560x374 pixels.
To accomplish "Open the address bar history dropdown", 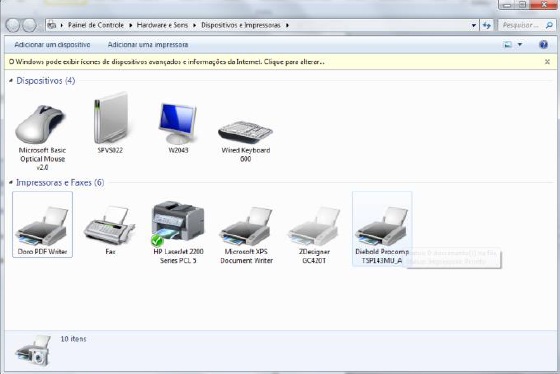I will click(x=474, y=25).
